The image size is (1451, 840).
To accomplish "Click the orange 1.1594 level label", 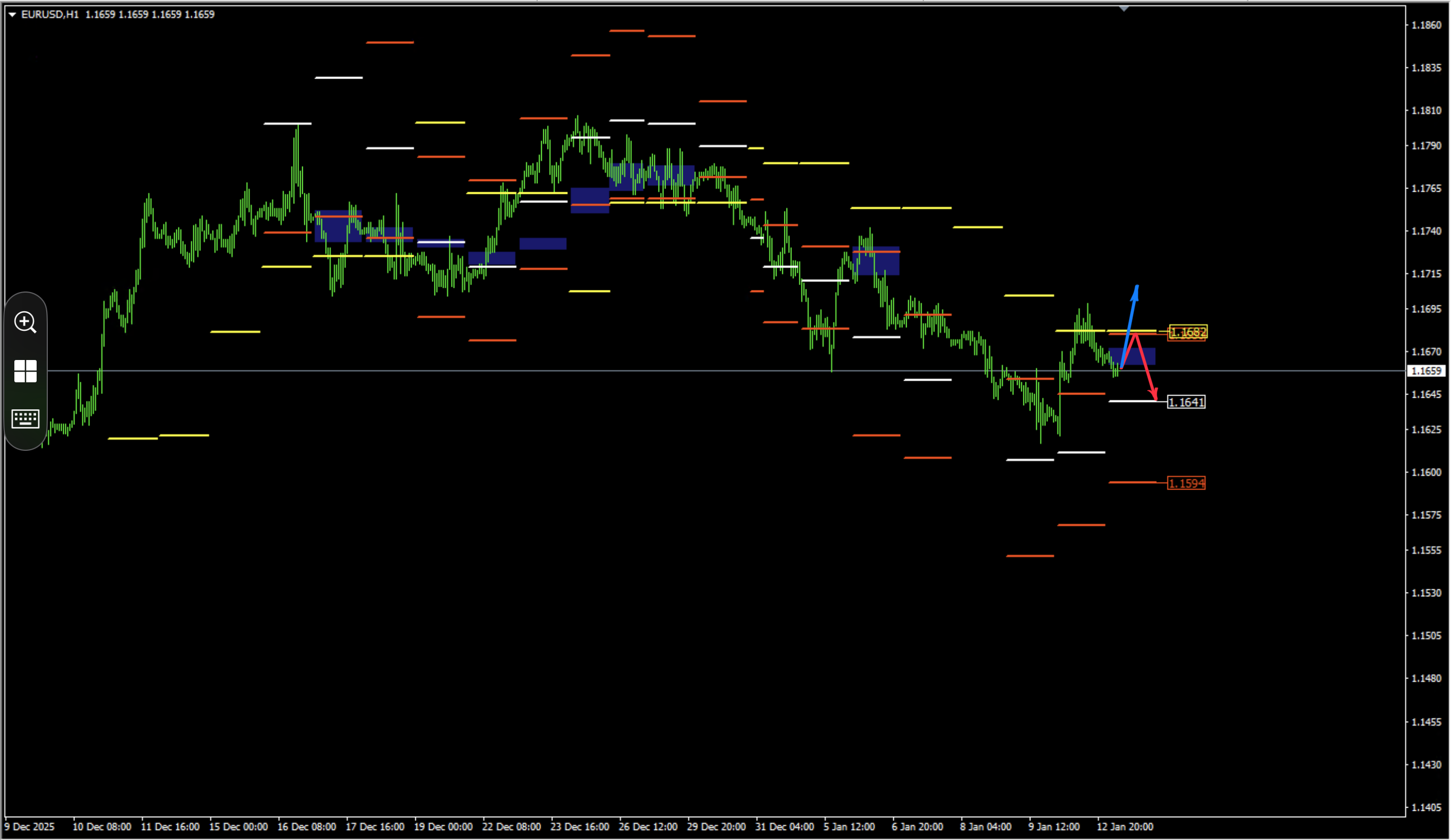I will pyautogui.click(x=1186, y=483).
